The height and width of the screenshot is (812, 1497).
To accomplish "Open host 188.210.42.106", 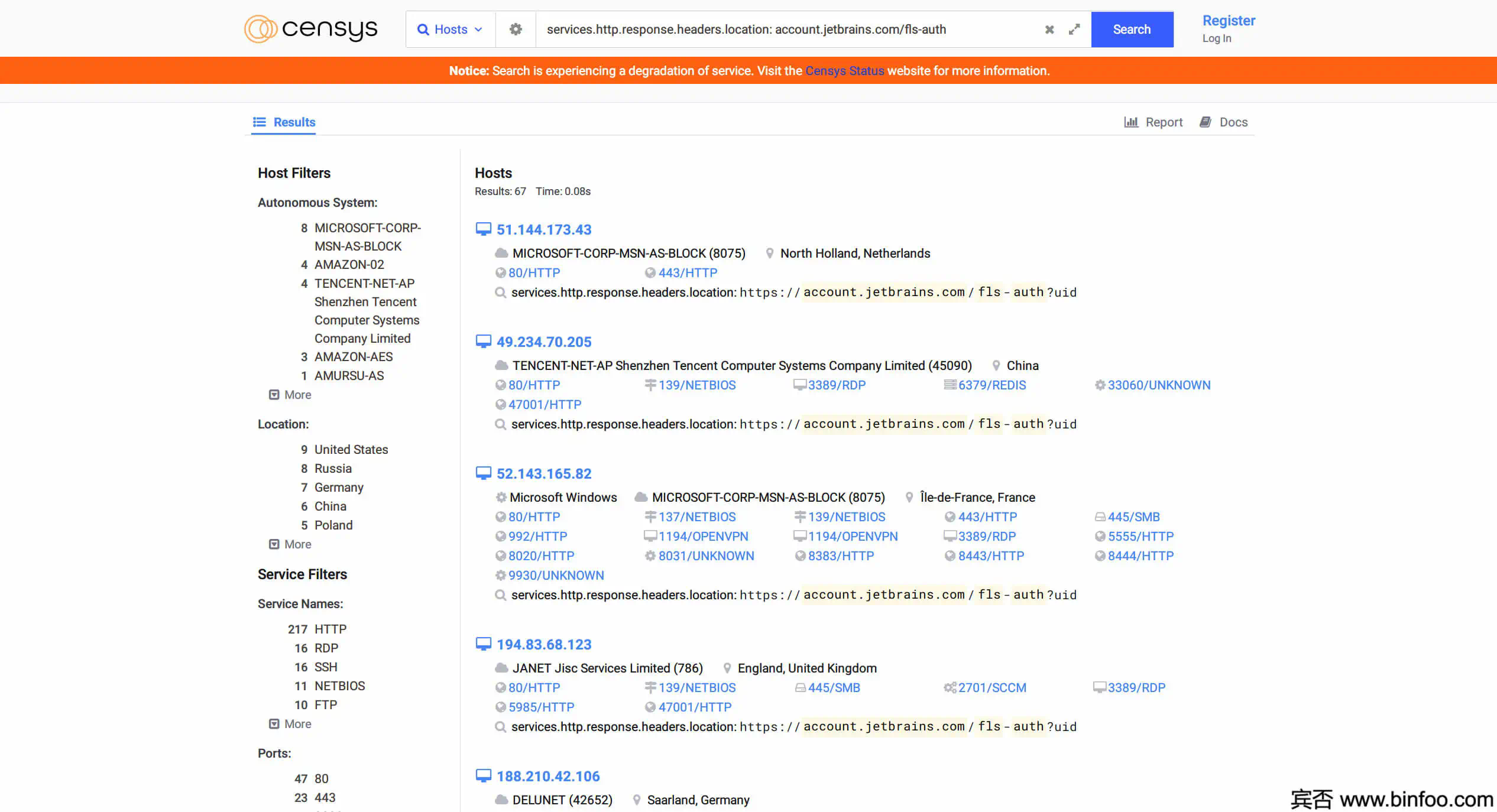I will (548, 776).
